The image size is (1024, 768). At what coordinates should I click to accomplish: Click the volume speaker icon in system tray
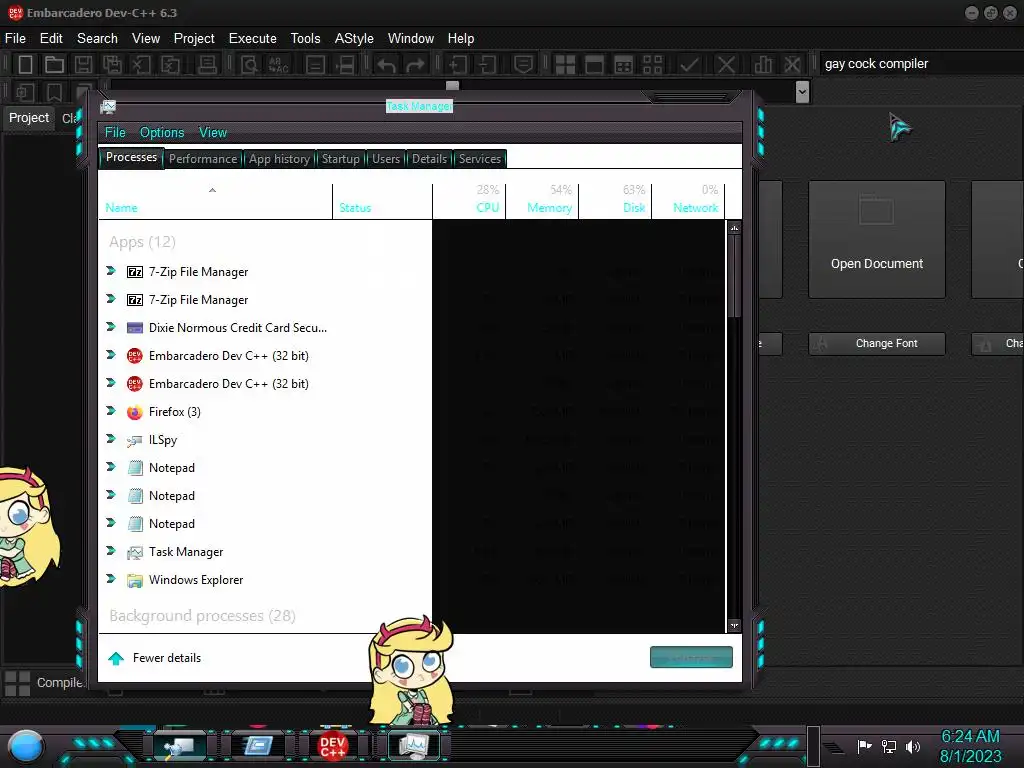(913, 746)
